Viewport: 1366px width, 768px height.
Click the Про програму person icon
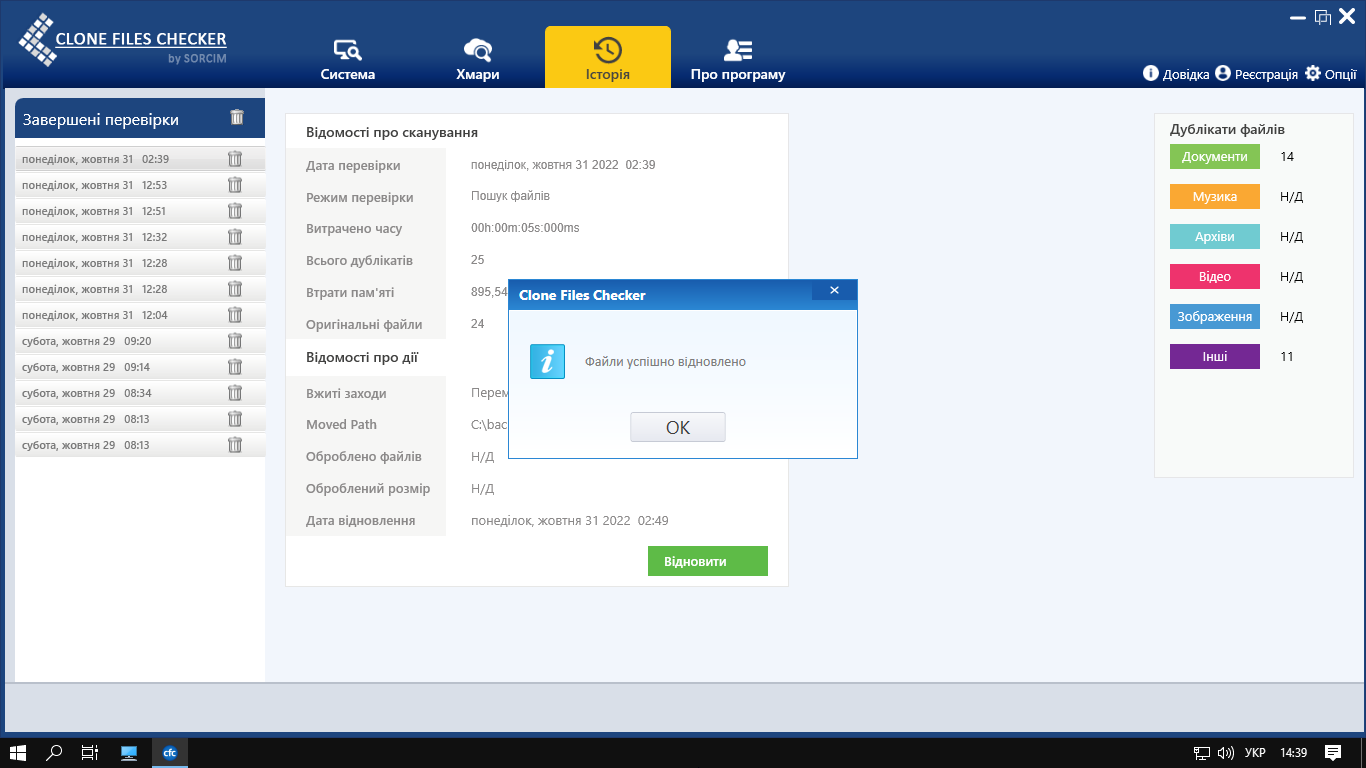738,50
